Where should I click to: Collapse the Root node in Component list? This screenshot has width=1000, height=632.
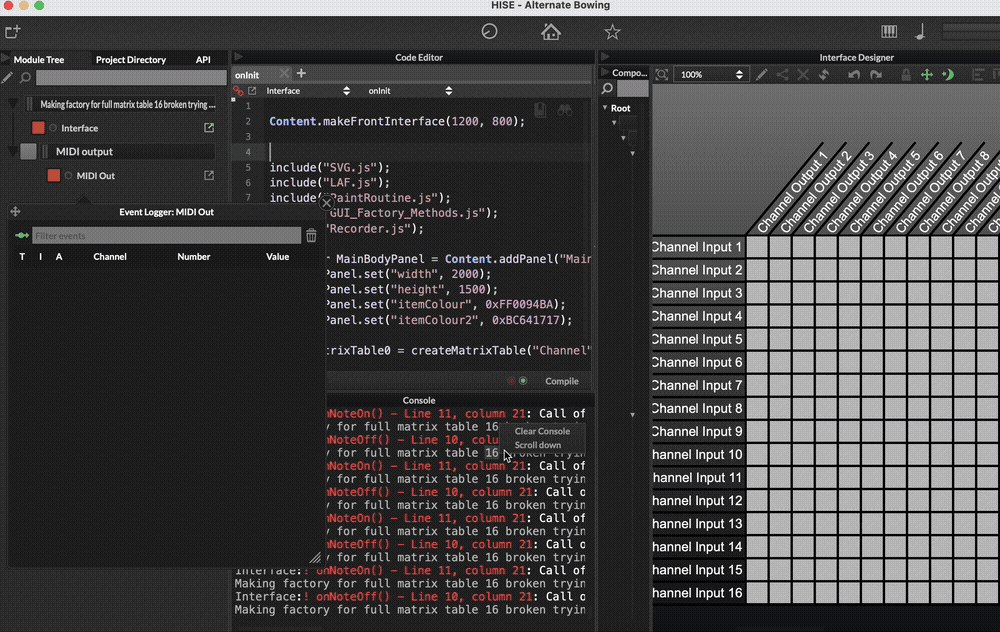click(x=605, y=108)
